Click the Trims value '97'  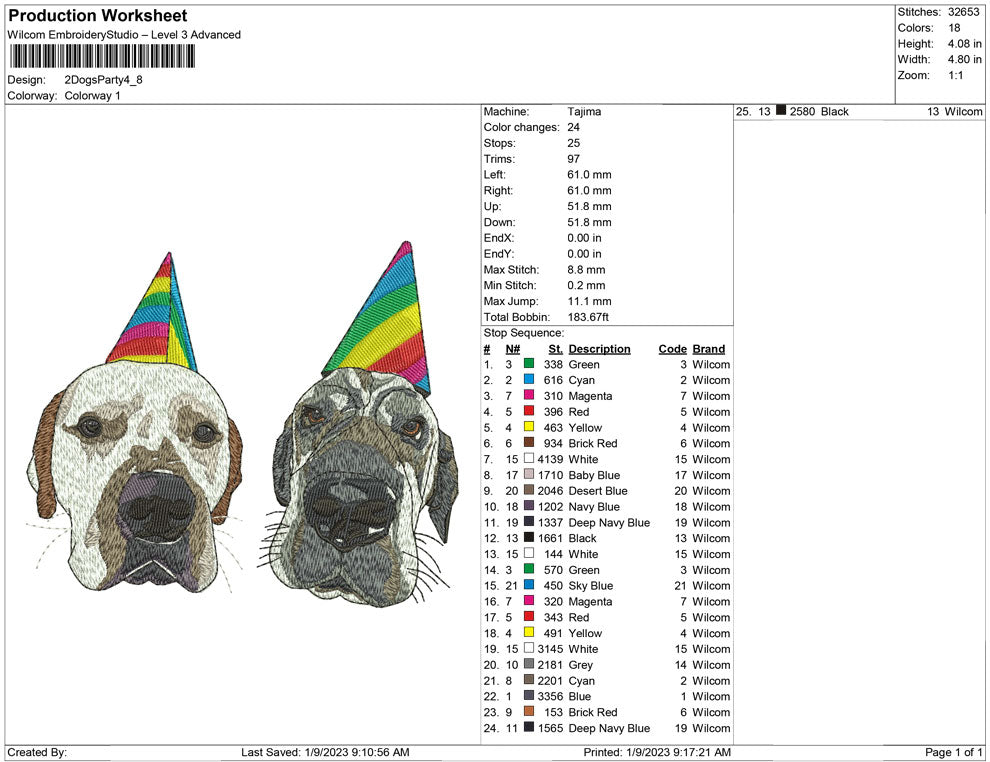tap(573, 158)
